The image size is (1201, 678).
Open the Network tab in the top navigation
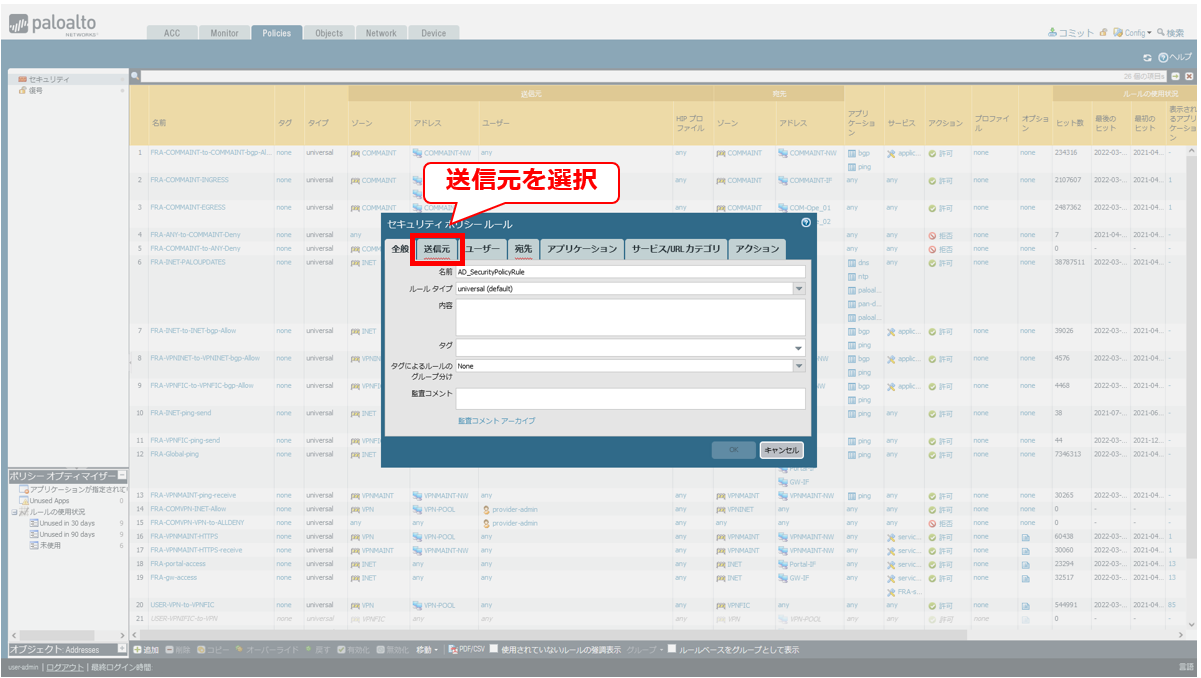pyautogui.click(x=381, y=33)
